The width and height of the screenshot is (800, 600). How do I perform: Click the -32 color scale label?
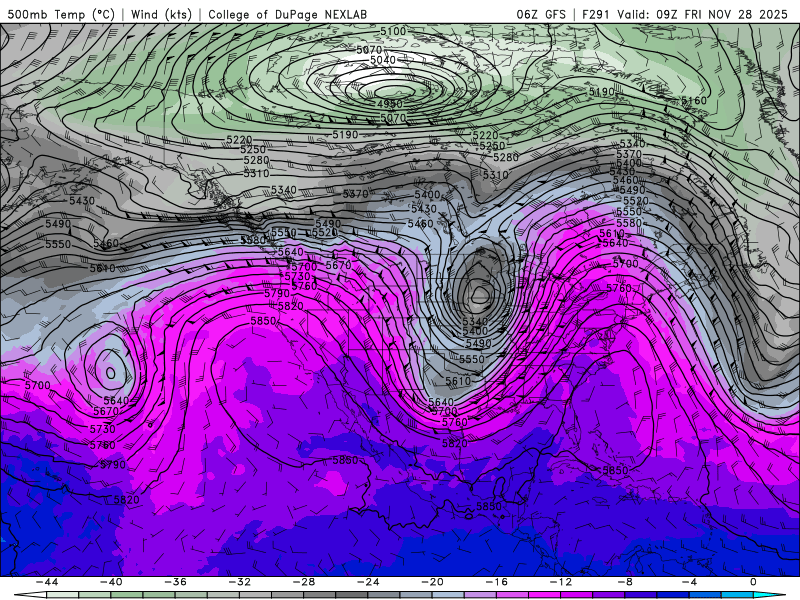coord(240,582)
